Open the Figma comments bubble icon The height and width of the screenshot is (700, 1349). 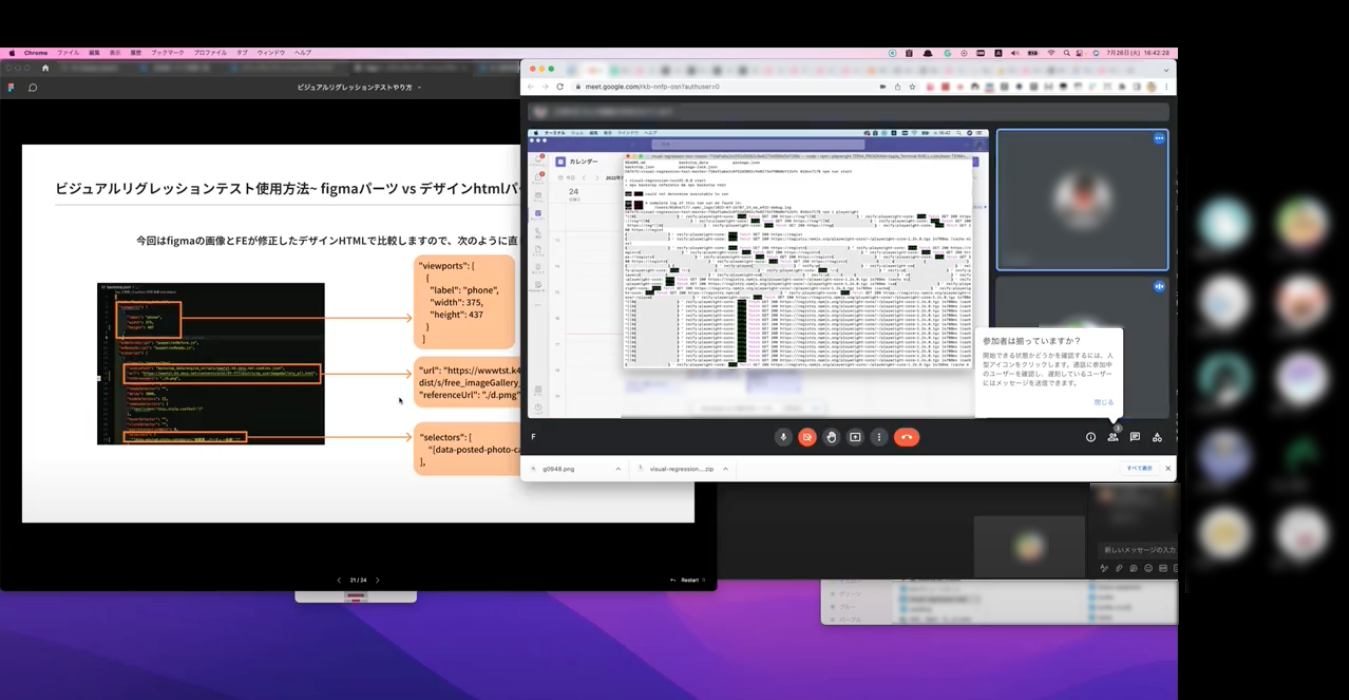click(x=33, y=87)
